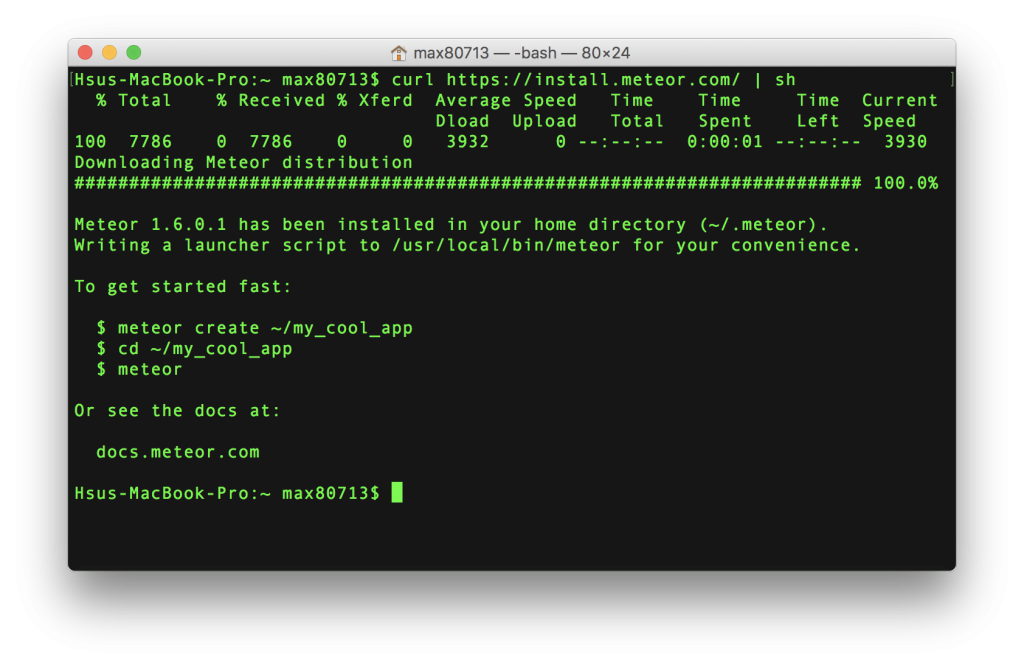The height and width of the screenshot is (668, 1024).
Task: Click the 'docs.meteor.com' address
Action: pos(178,453)
